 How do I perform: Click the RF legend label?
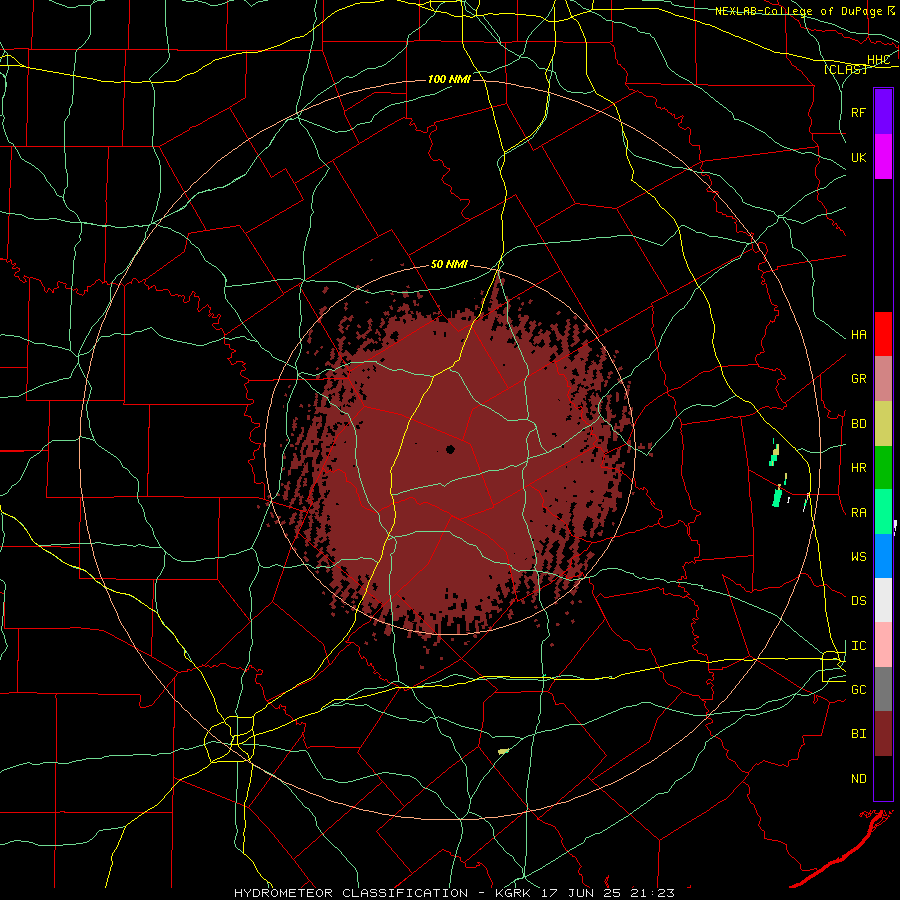pyautogui.click(x=858, y=112)
